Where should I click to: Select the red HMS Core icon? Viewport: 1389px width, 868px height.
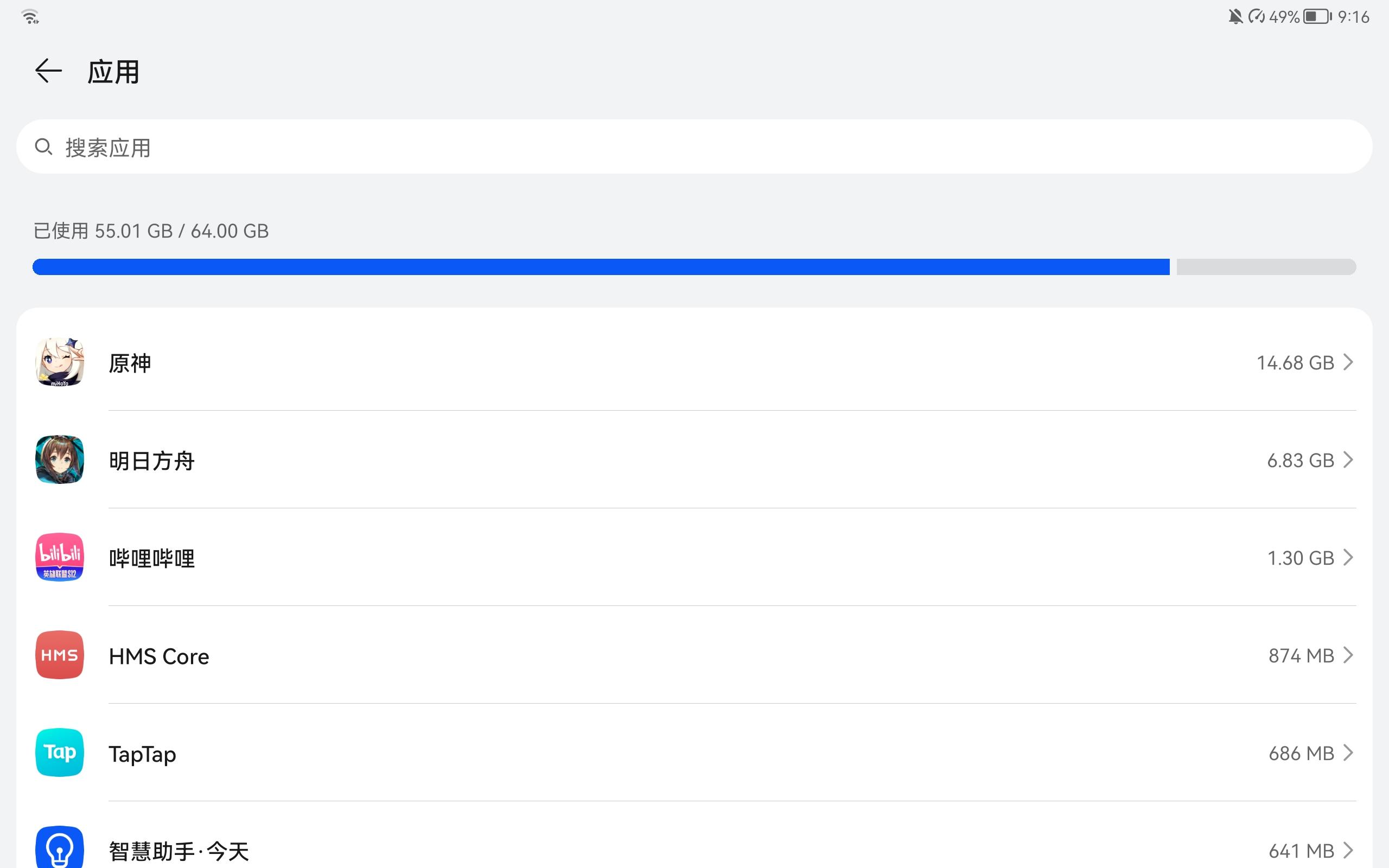60,655
